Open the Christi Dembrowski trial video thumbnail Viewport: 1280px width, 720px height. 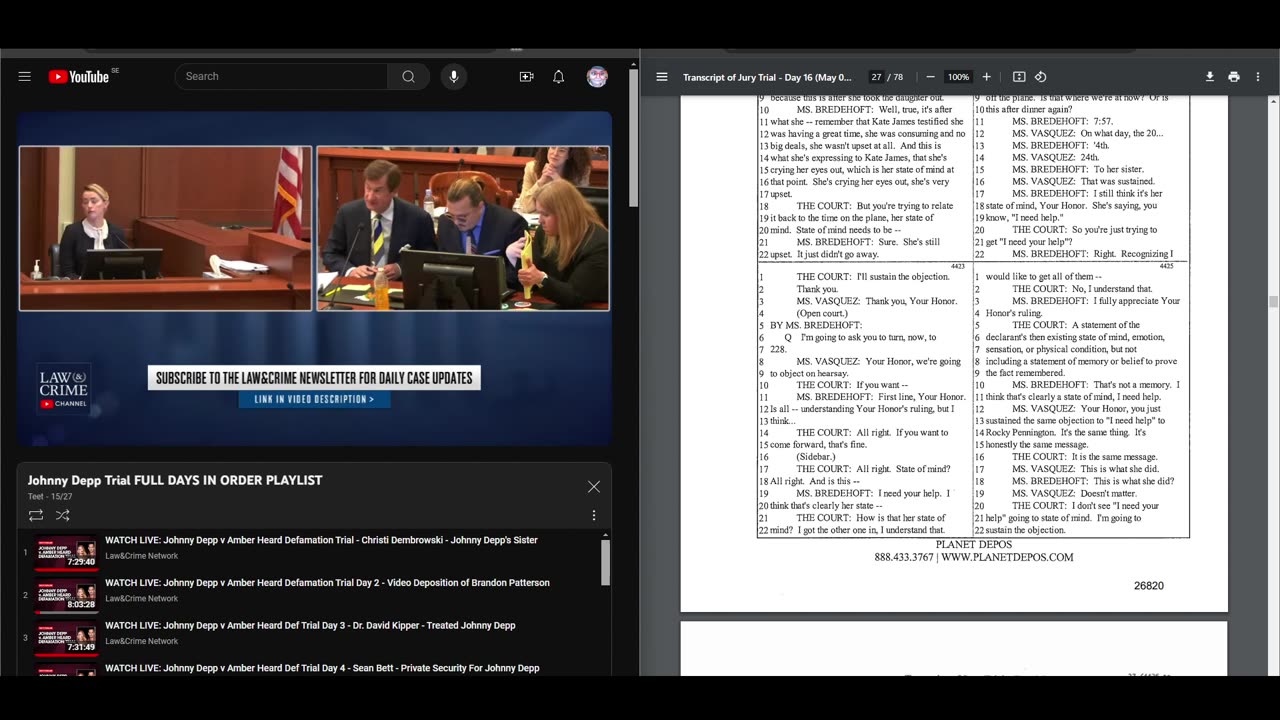pos(67,552)
